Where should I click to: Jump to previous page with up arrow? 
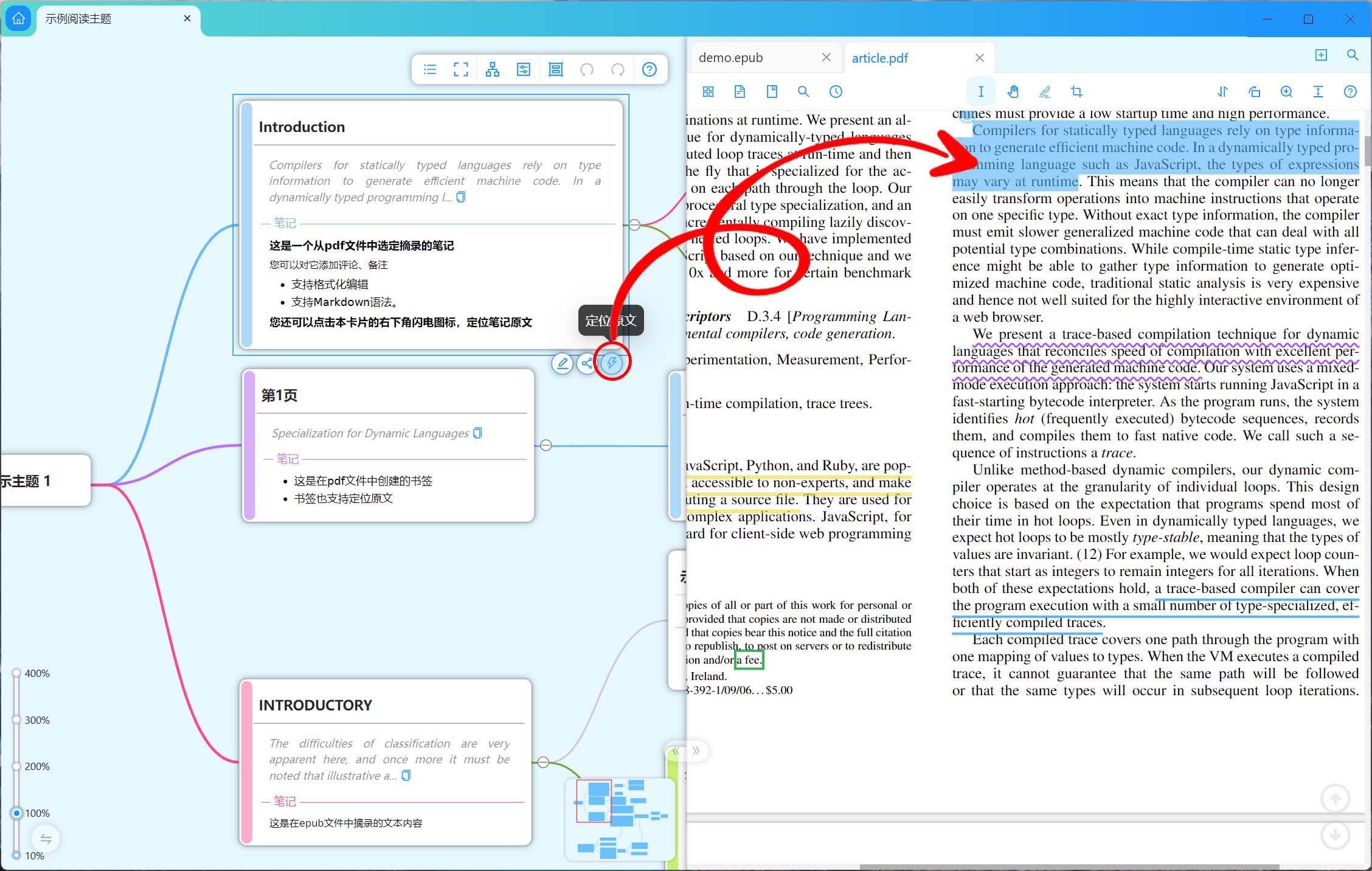click(1335, 799)
